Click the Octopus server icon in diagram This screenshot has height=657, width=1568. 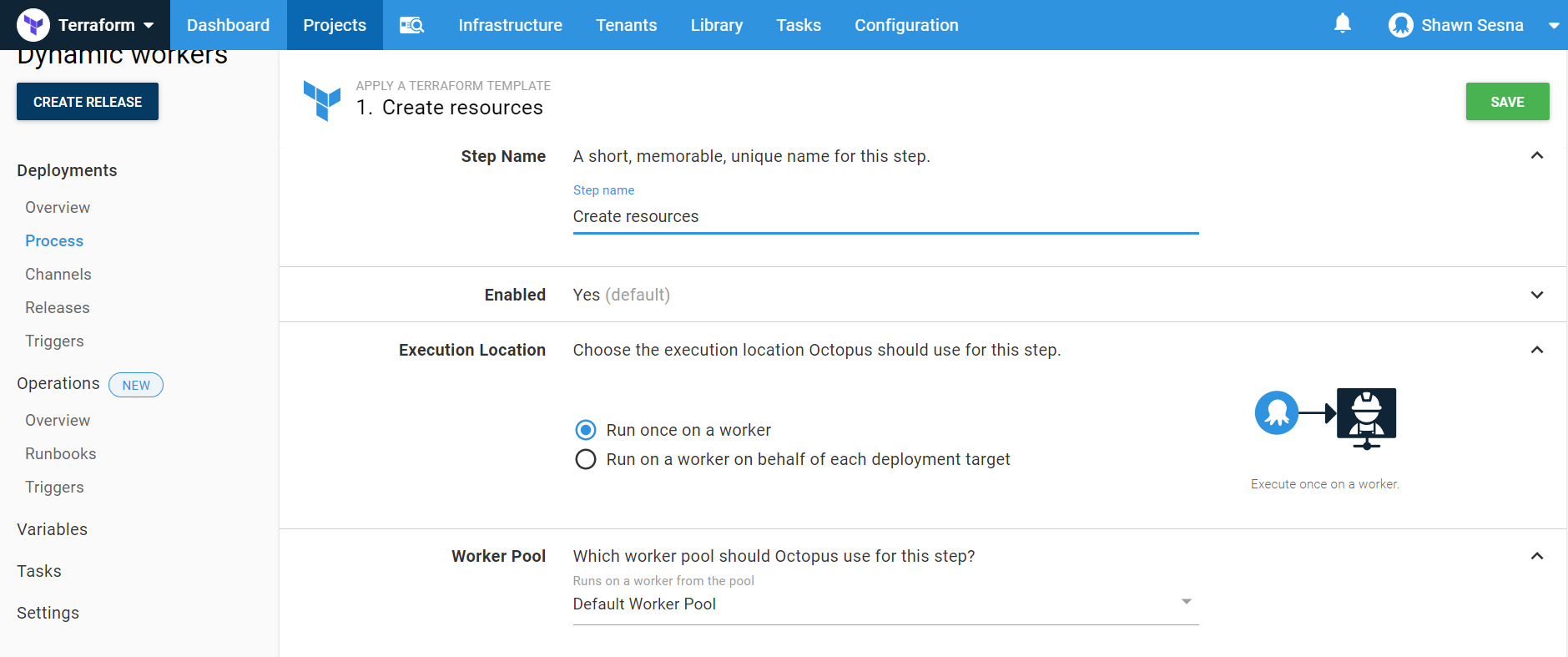1276,412
